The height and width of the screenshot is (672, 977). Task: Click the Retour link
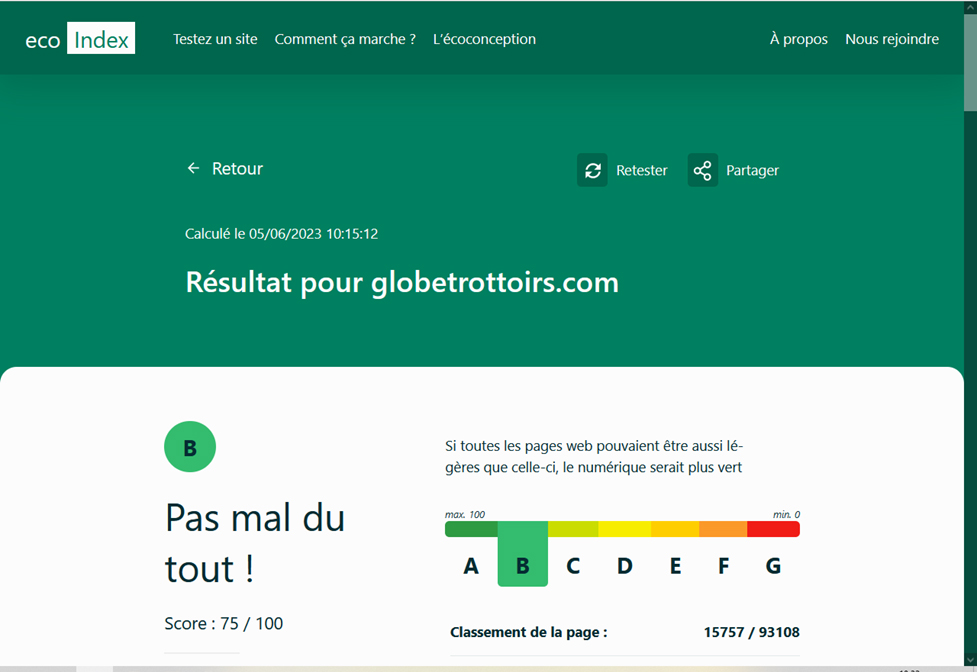pos(237,169)
